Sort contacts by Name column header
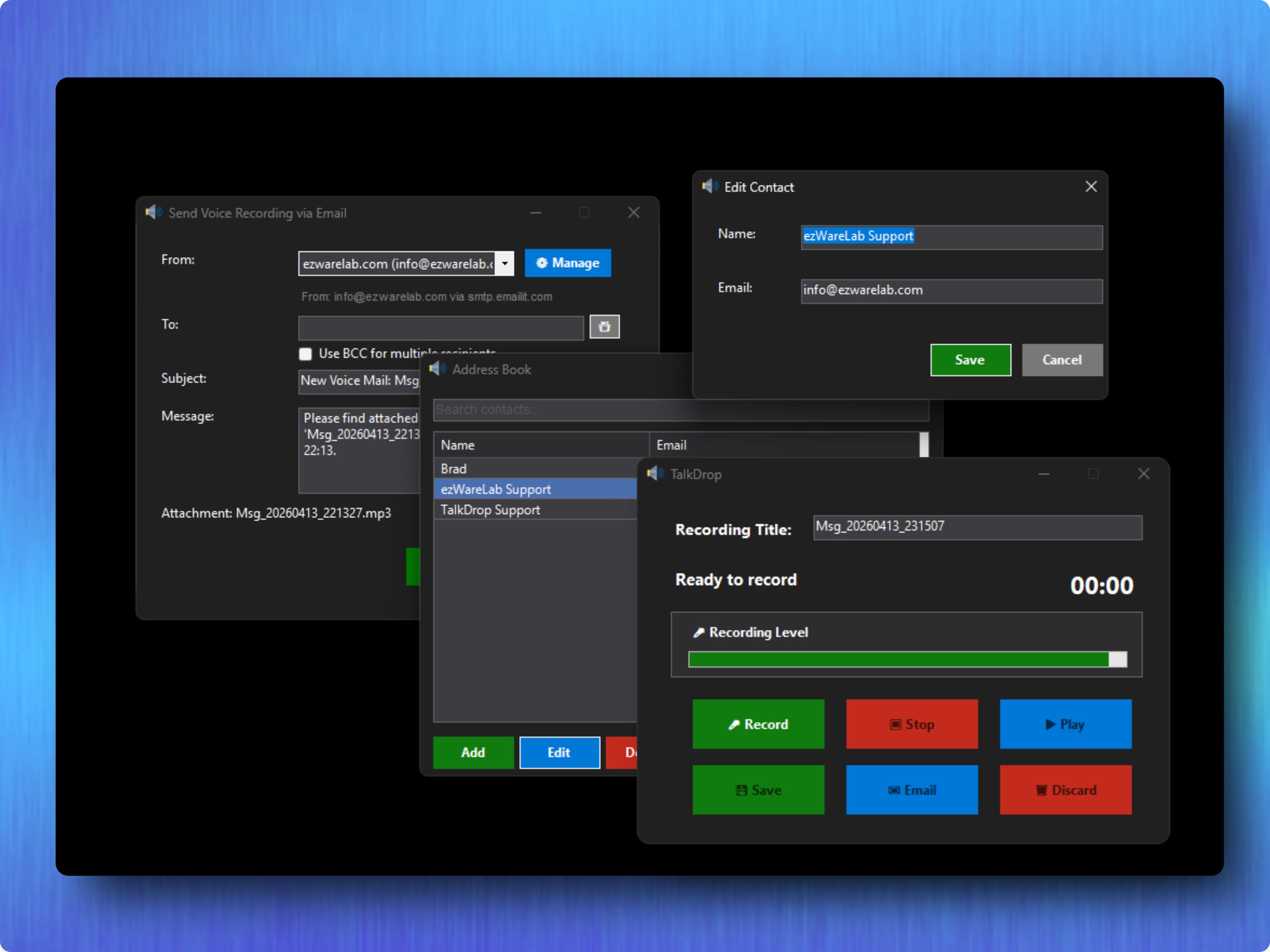The width and height of the screenshot is (1270, 952). point(540,445)
